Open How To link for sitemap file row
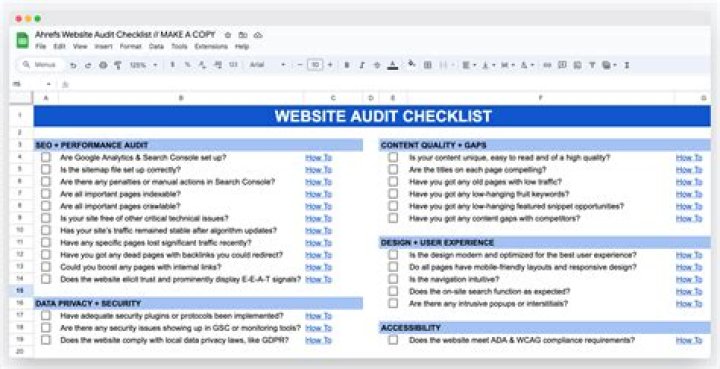 [x=318, y=170]
